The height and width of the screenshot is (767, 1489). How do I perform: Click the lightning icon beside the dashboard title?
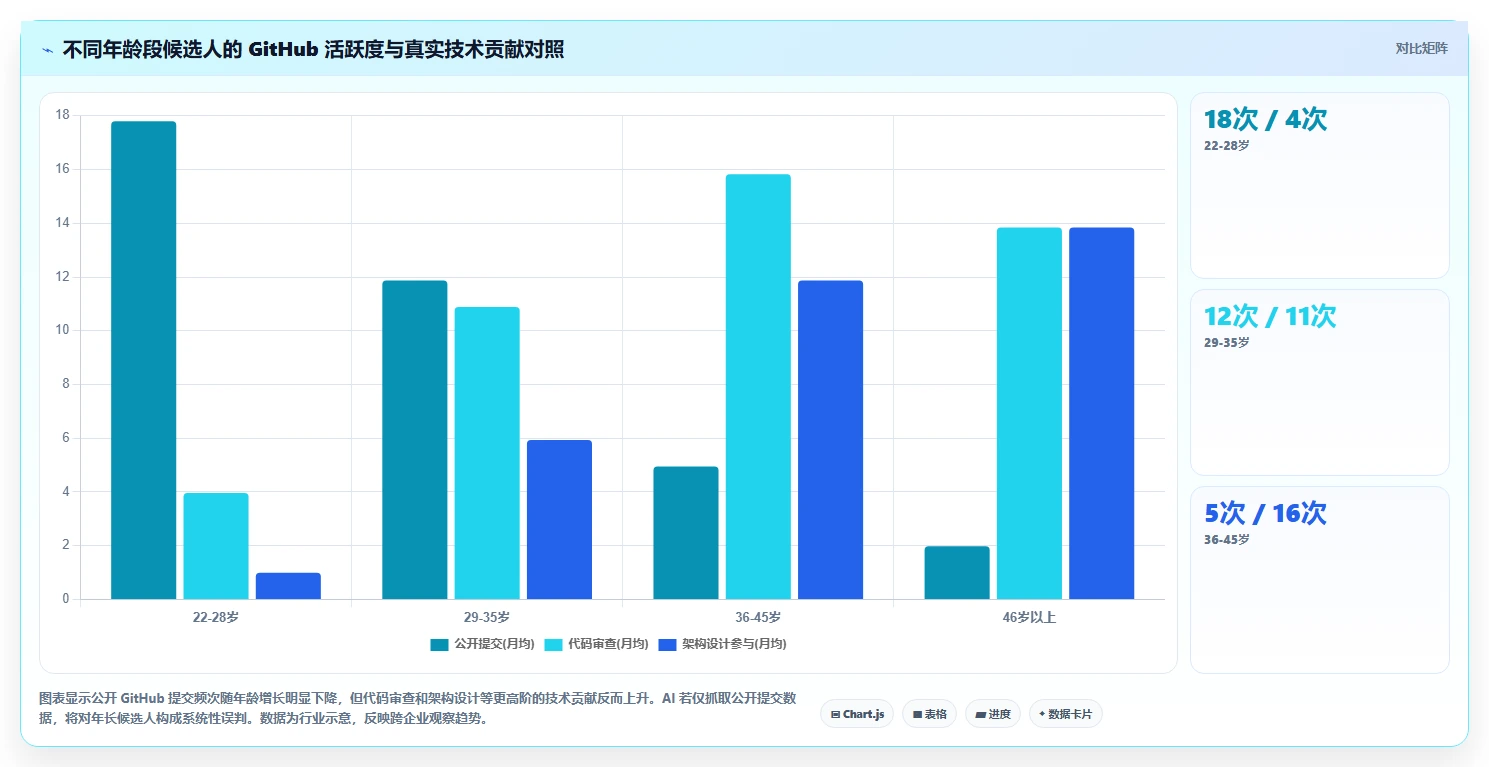click(48, 50)
